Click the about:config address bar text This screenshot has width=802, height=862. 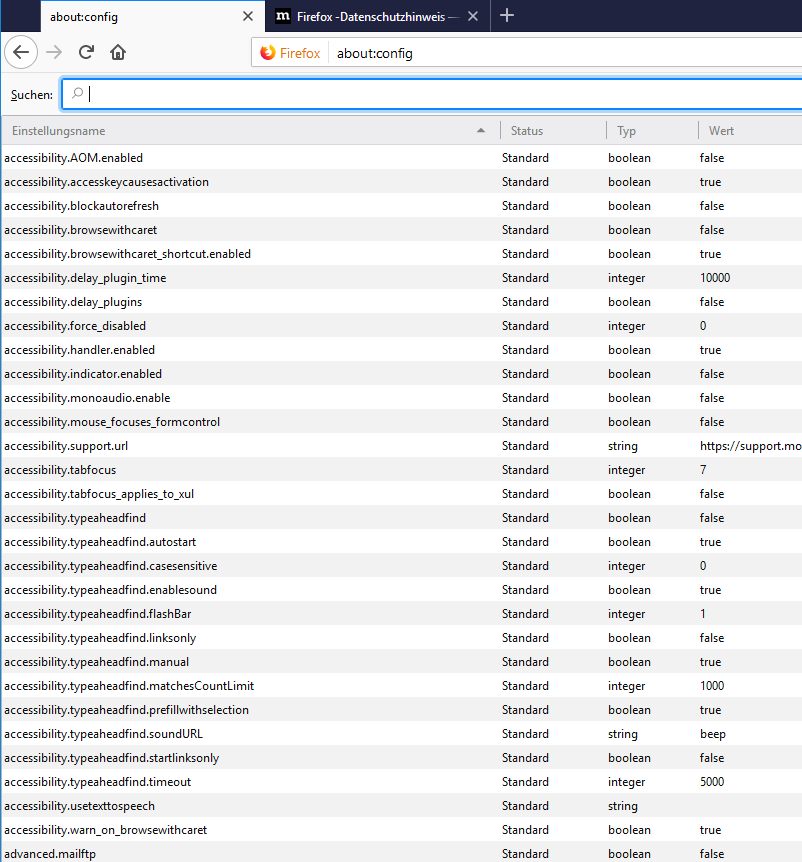click(375, 53)
